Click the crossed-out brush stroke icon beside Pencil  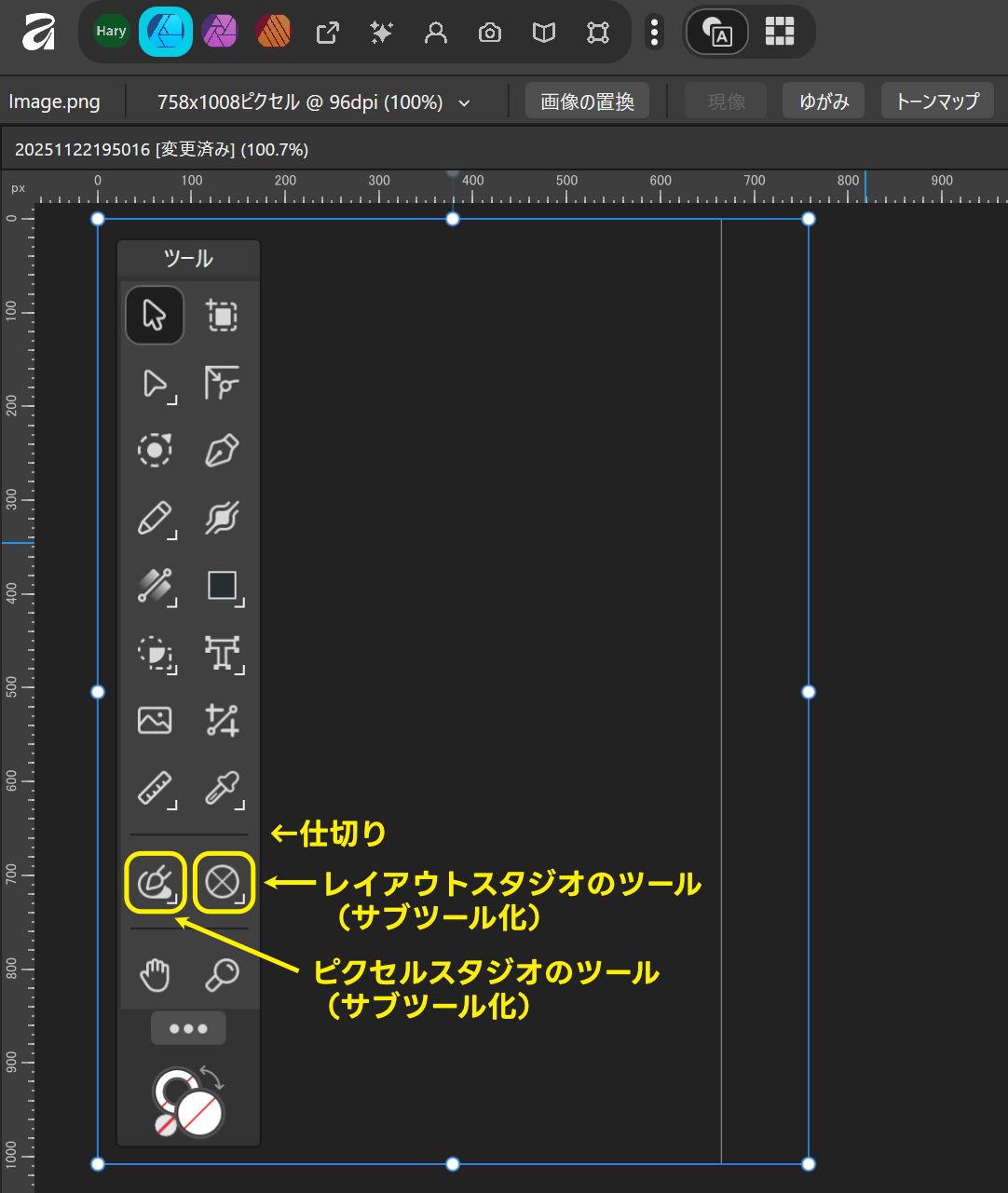pyautogui.click(x=222, y=519)
